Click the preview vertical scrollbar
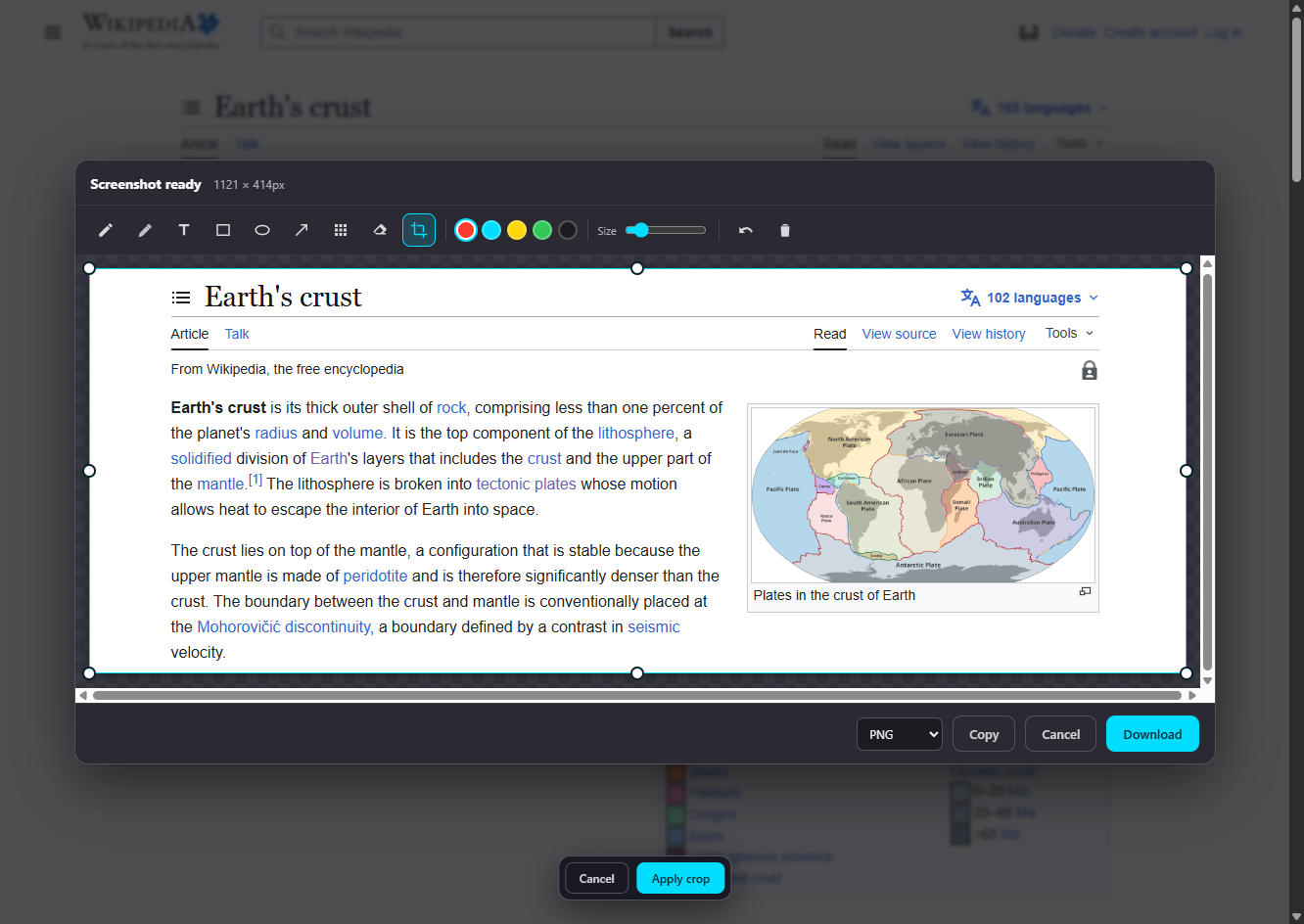This screenshot has height=924, width=1304. (x=1207, y=472)
